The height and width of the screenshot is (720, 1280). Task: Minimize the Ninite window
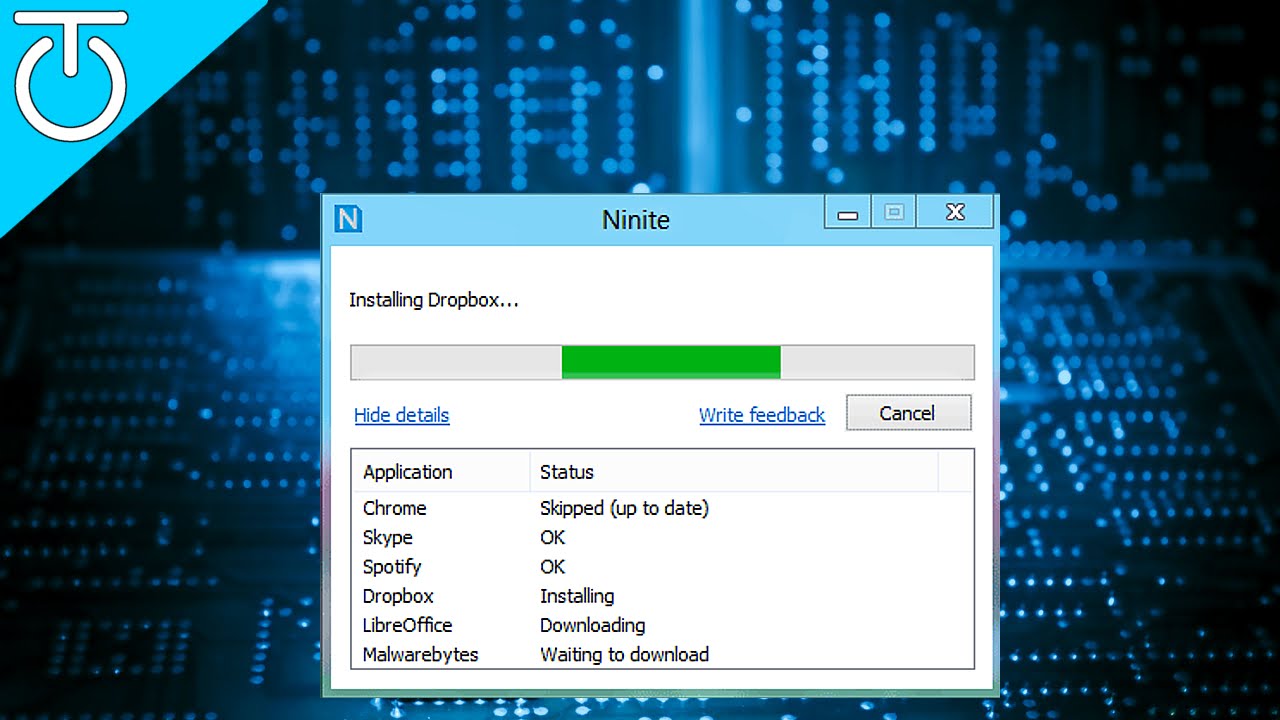(848, 212)
